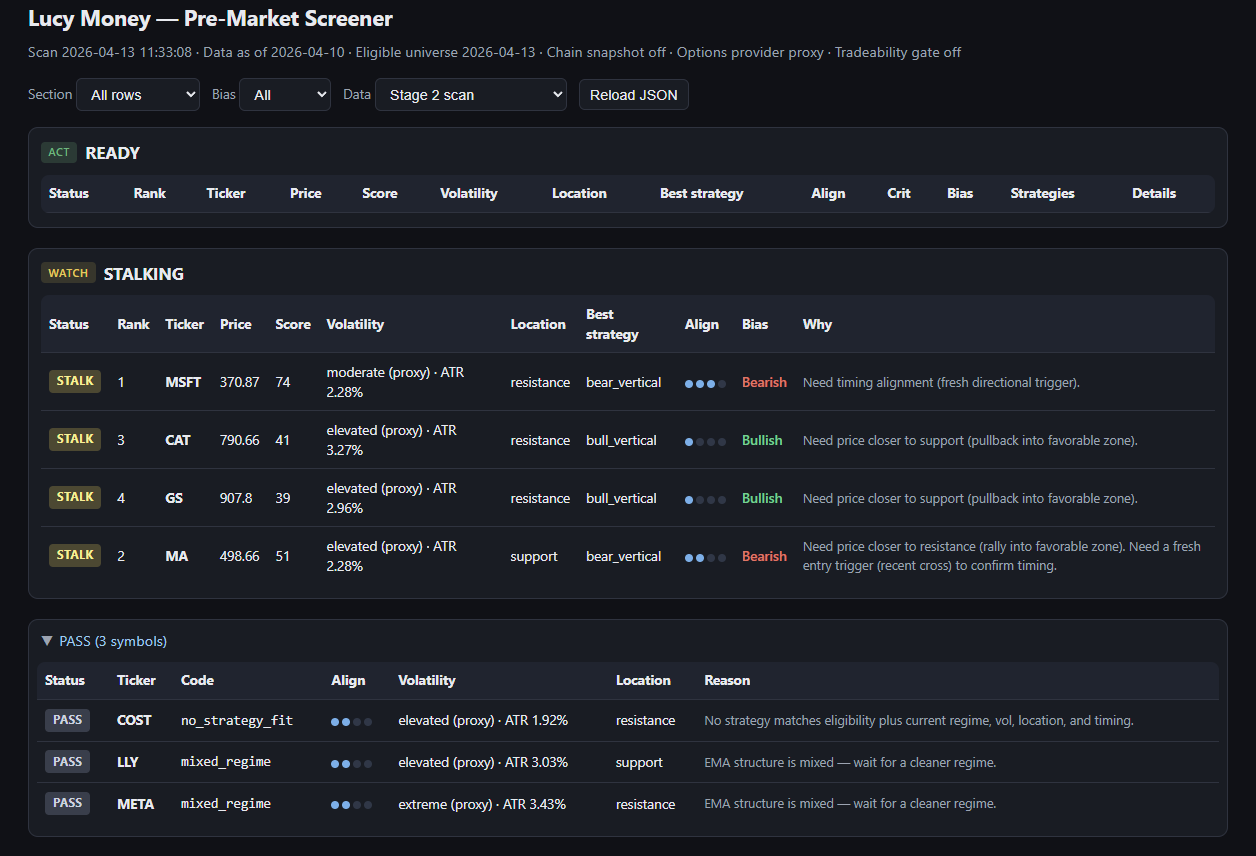Click the Bearish bias label for MSFT
The image size is (1256, 856).
tap(764, 382)
